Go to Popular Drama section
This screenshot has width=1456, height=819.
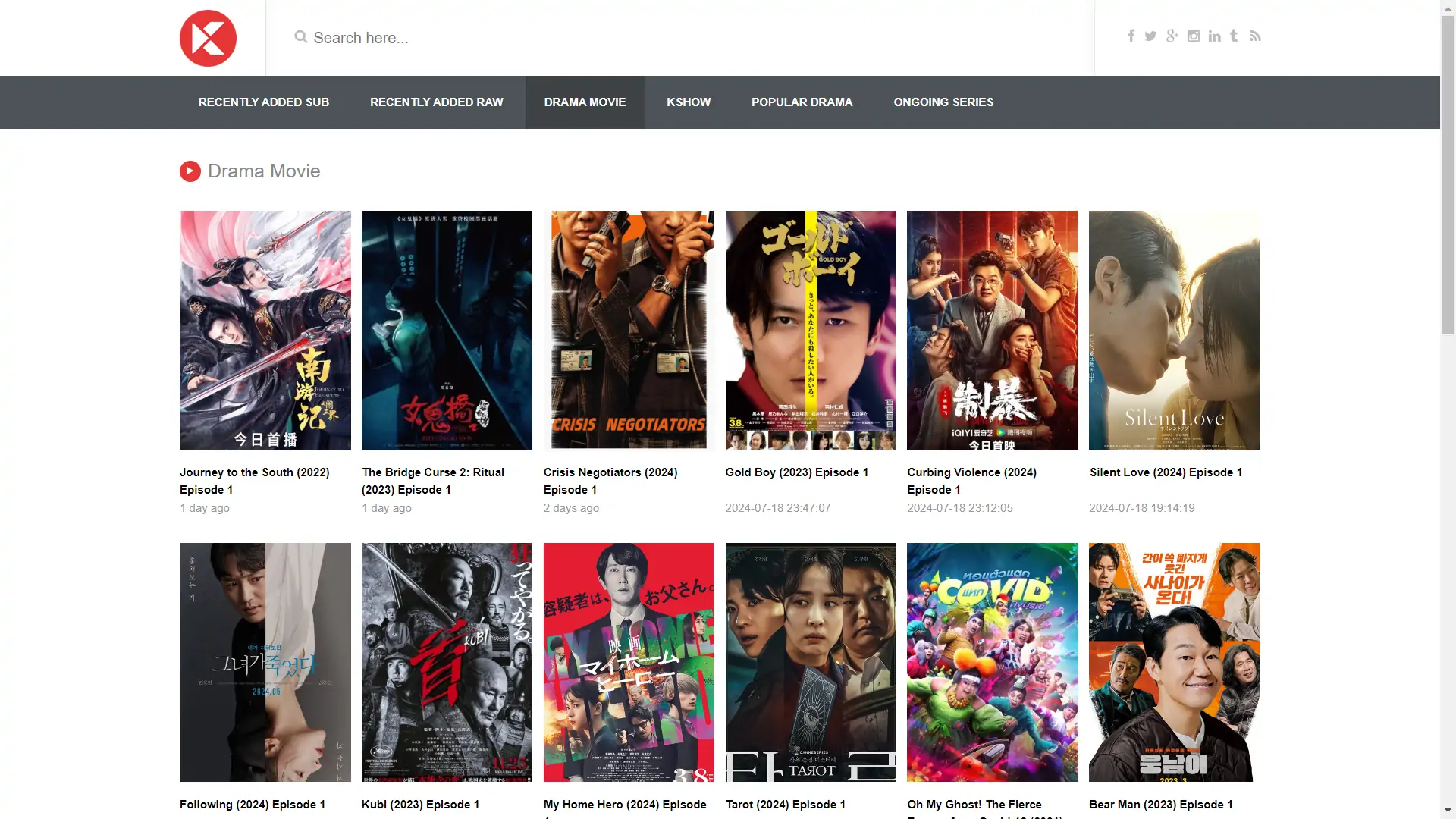(x=802, y=102)
